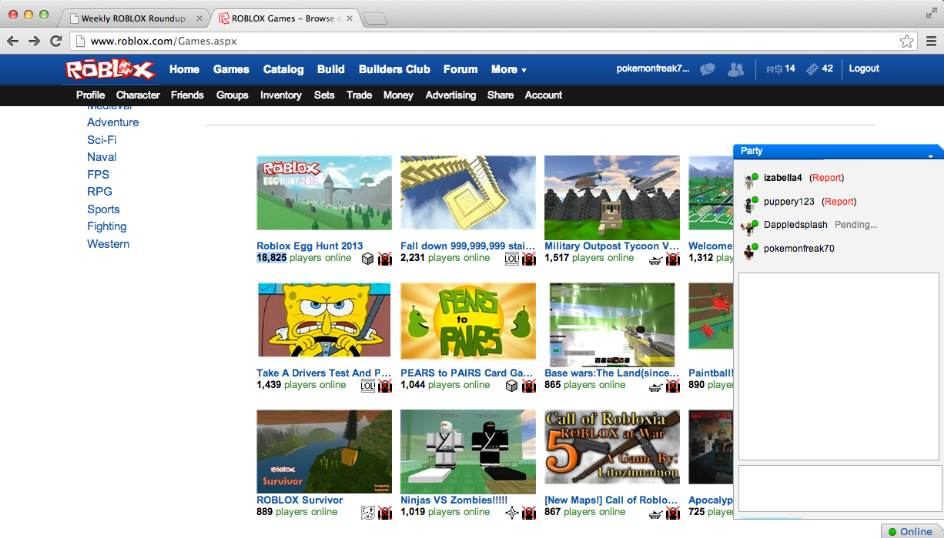Click Dappledsplash avatar in Party panel
This screenshot has height=538, width=944.
coord(750,227)
